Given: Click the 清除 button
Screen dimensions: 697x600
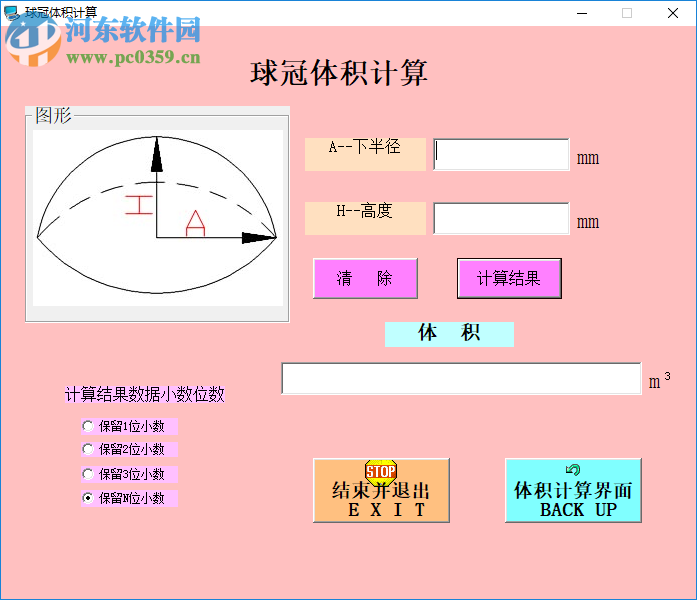Looking at the screenshot, I should click(365, 278).
